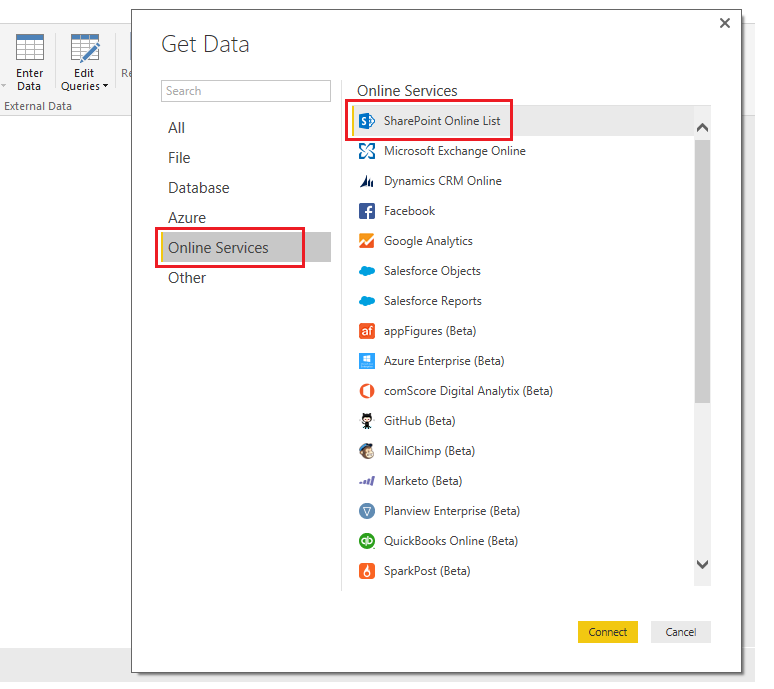Choose Google Analytics label
This screenshot has height=689, width=774.
coord(428,241)
